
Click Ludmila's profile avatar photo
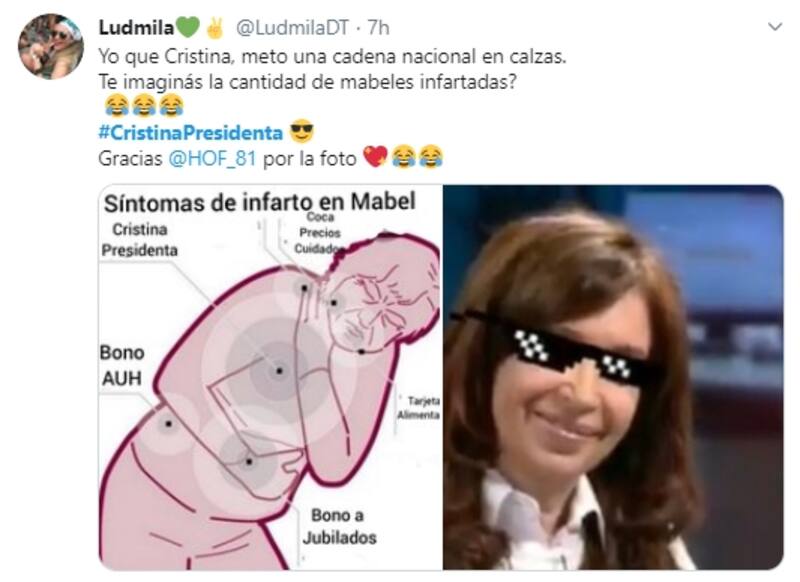[51, 46]
